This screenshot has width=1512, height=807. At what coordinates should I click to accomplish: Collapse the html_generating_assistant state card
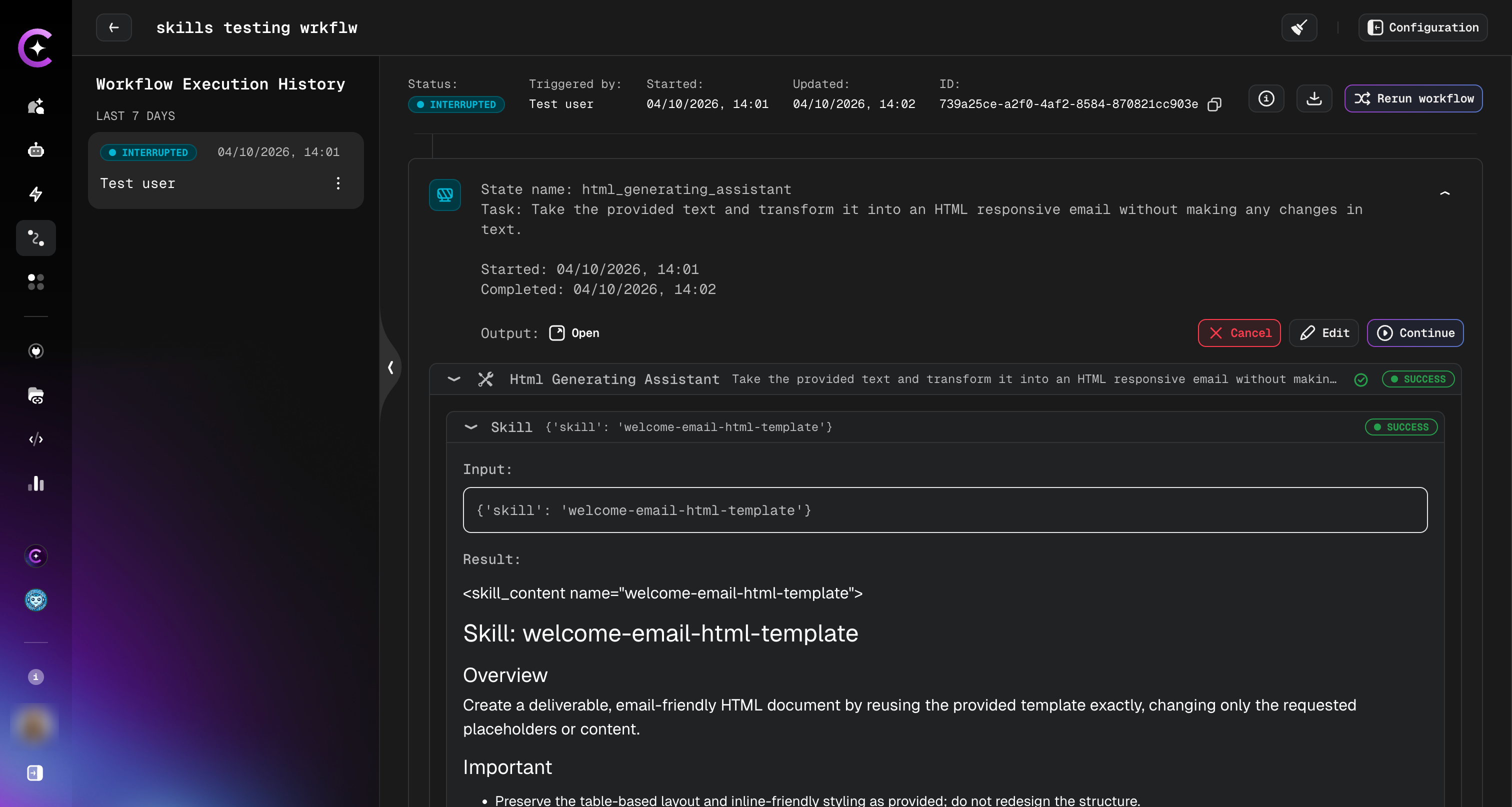click(1444, 193)
